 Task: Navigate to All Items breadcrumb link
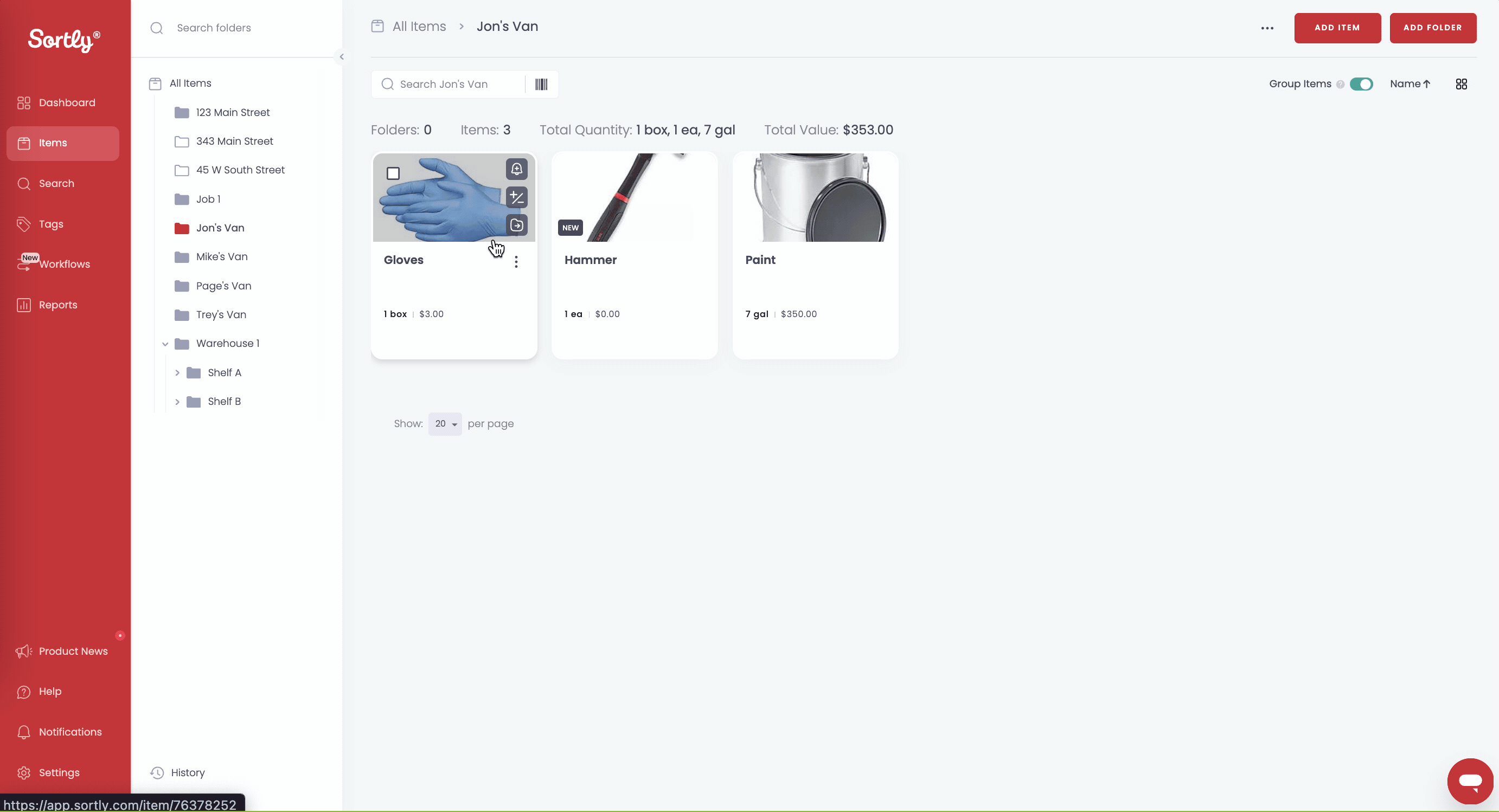(x=419, y=27)
